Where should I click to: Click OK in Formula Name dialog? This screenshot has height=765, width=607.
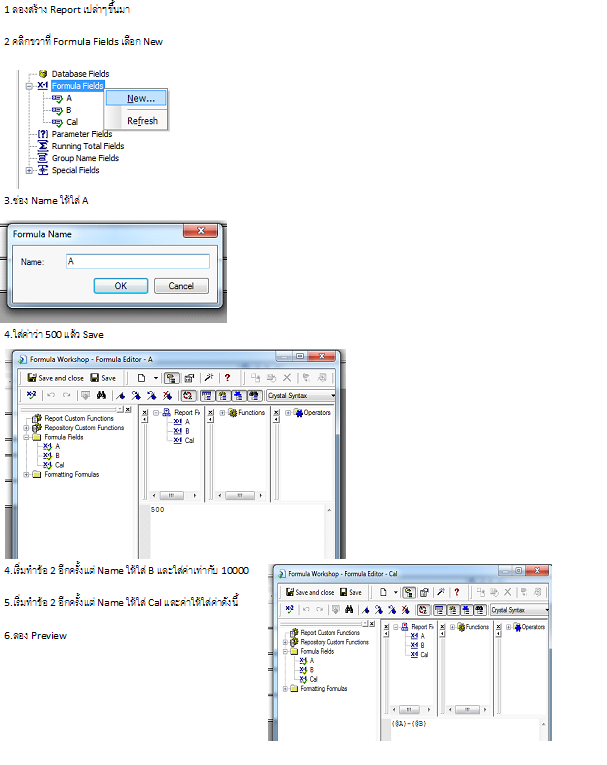tap(121, 286)
